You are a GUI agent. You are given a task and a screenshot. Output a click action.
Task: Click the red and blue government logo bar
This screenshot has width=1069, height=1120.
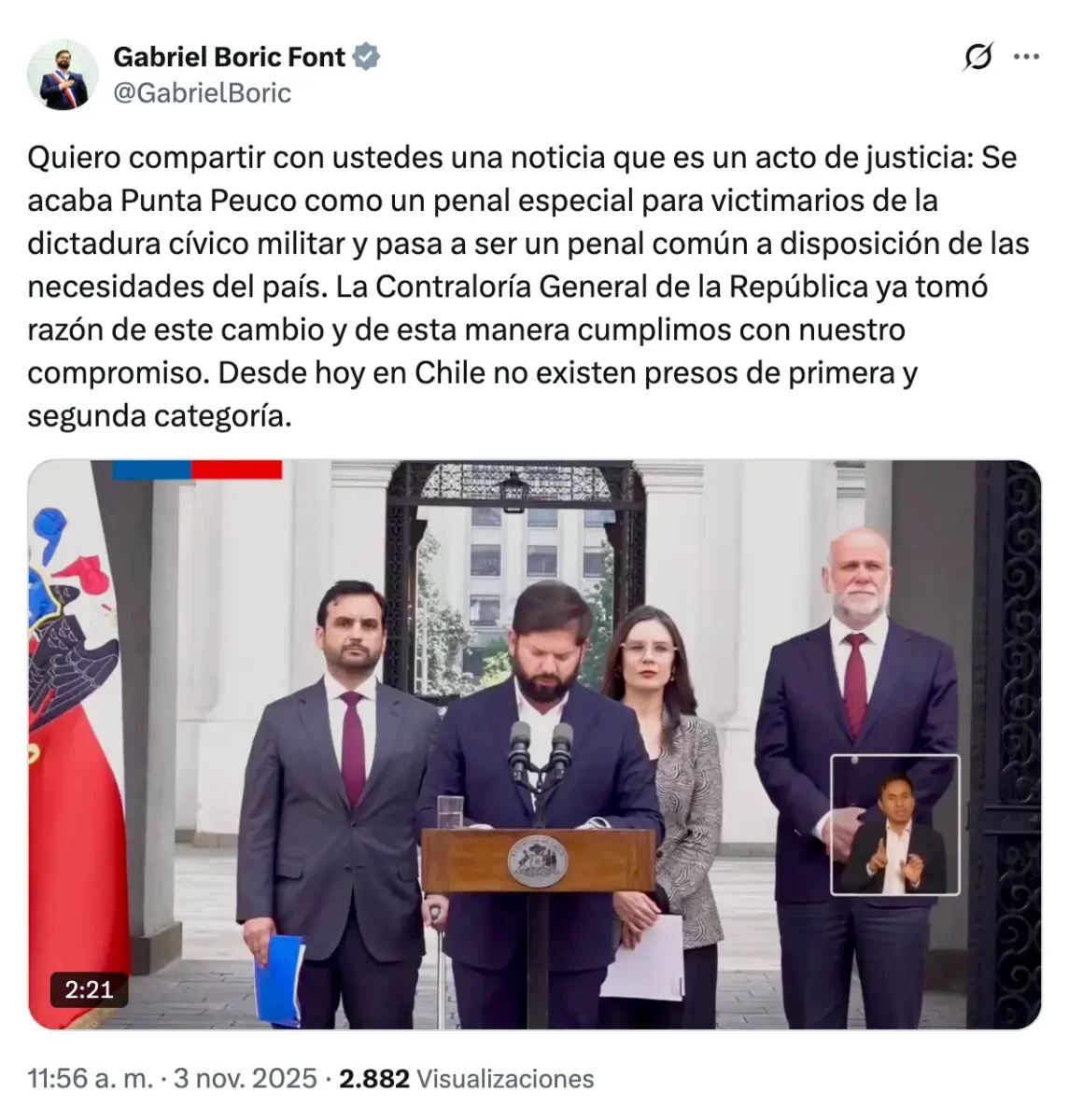197,469
